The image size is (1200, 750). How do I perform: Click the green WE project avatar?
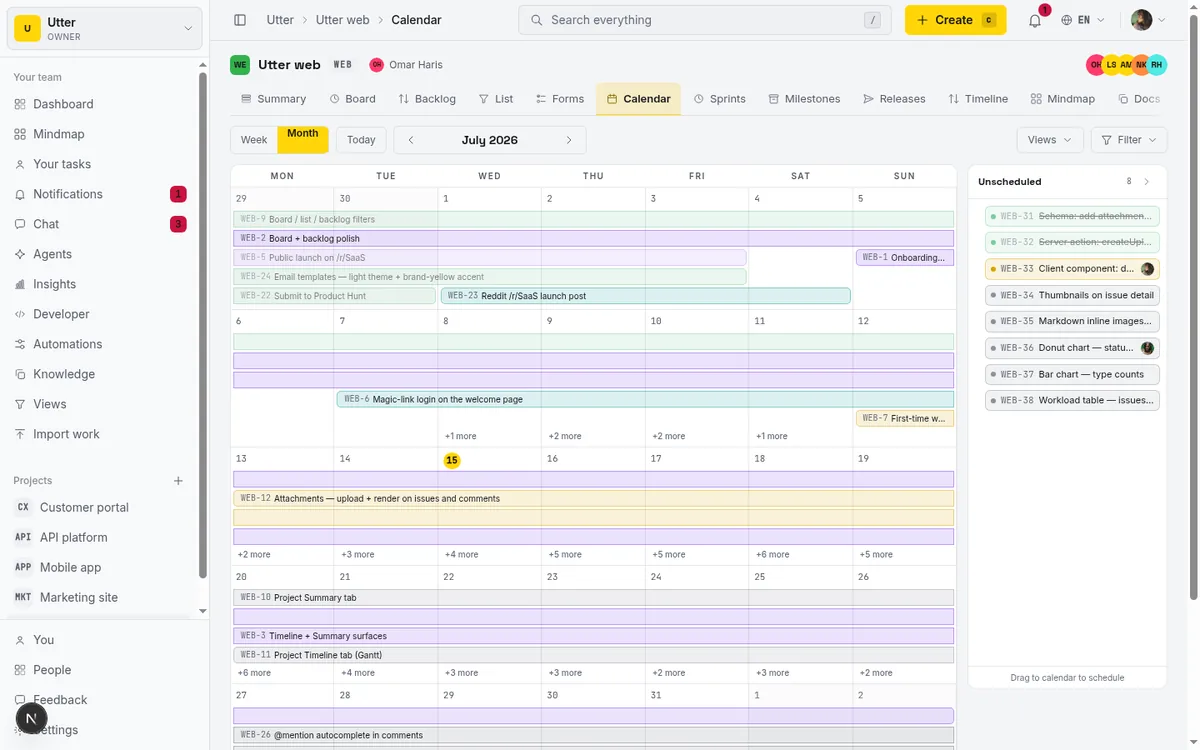[x=240, y=65]
